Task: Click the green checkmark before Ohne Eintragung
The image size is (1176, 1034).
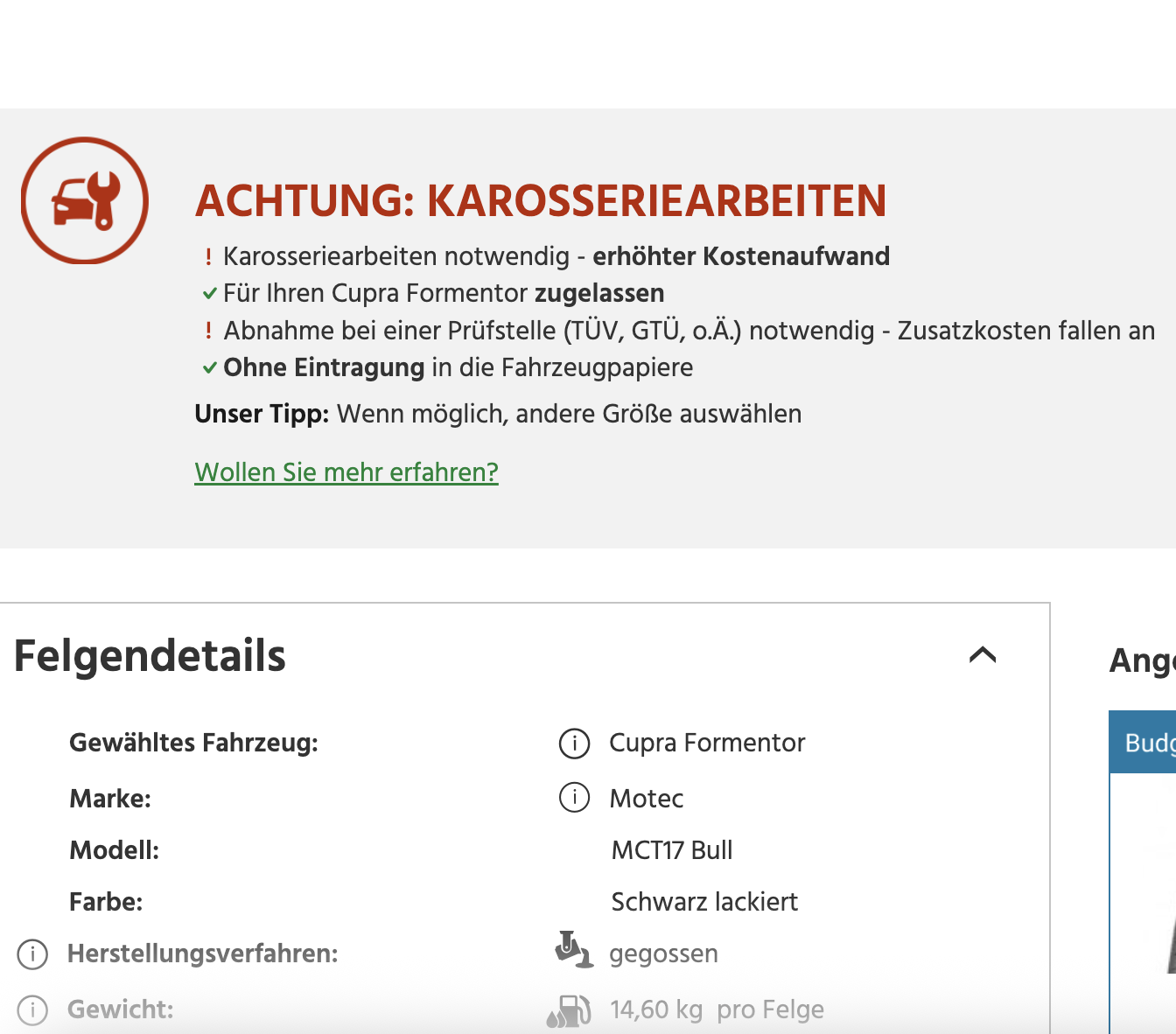Action: tap(209, 367)
